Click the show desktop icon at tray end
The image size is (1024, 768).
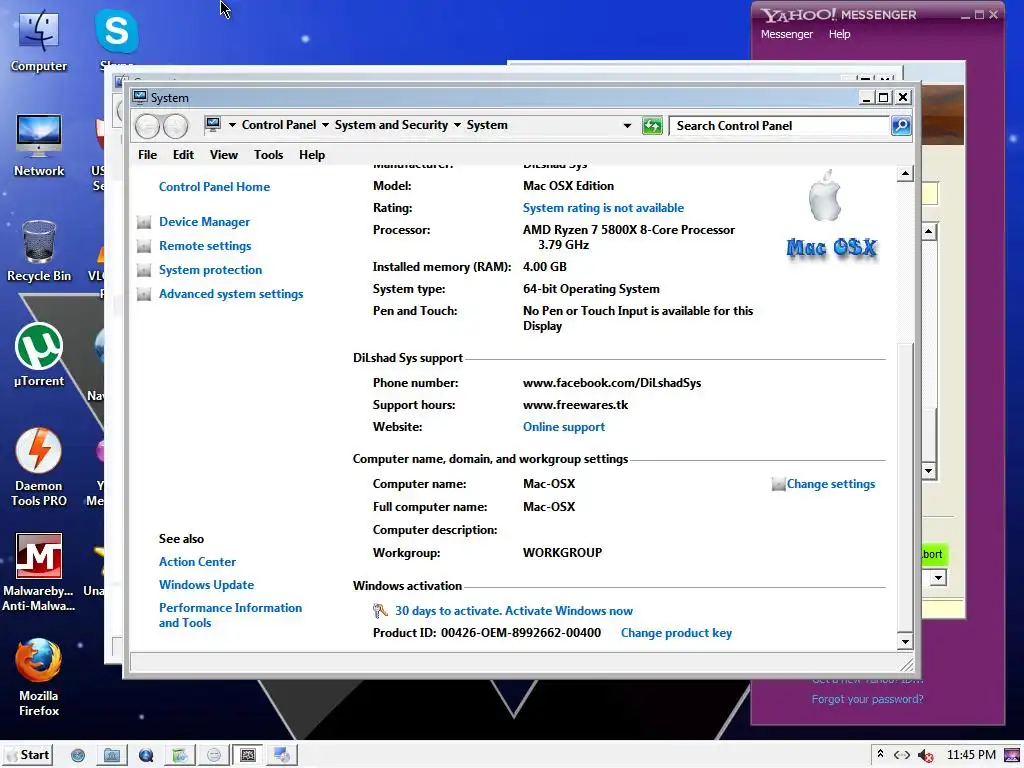(x=1012, y=755)
